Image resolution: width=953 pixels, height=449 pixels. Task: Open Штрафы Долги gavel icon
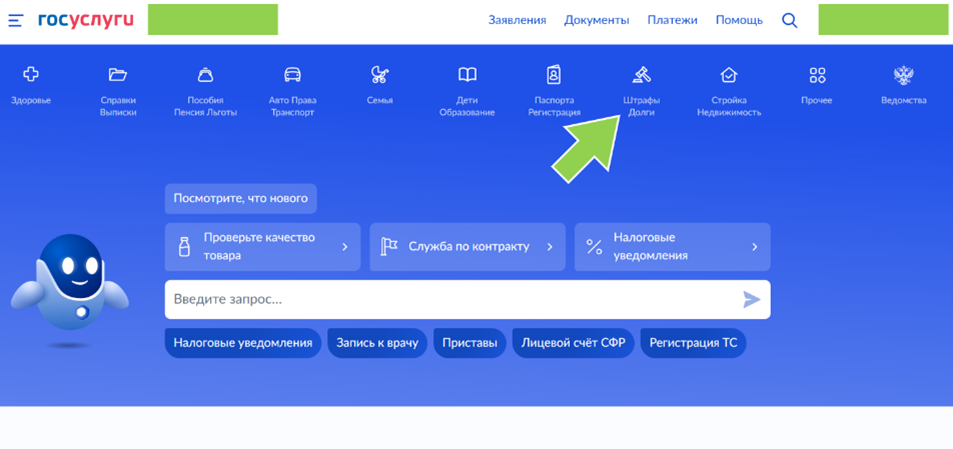coord(641,75)
